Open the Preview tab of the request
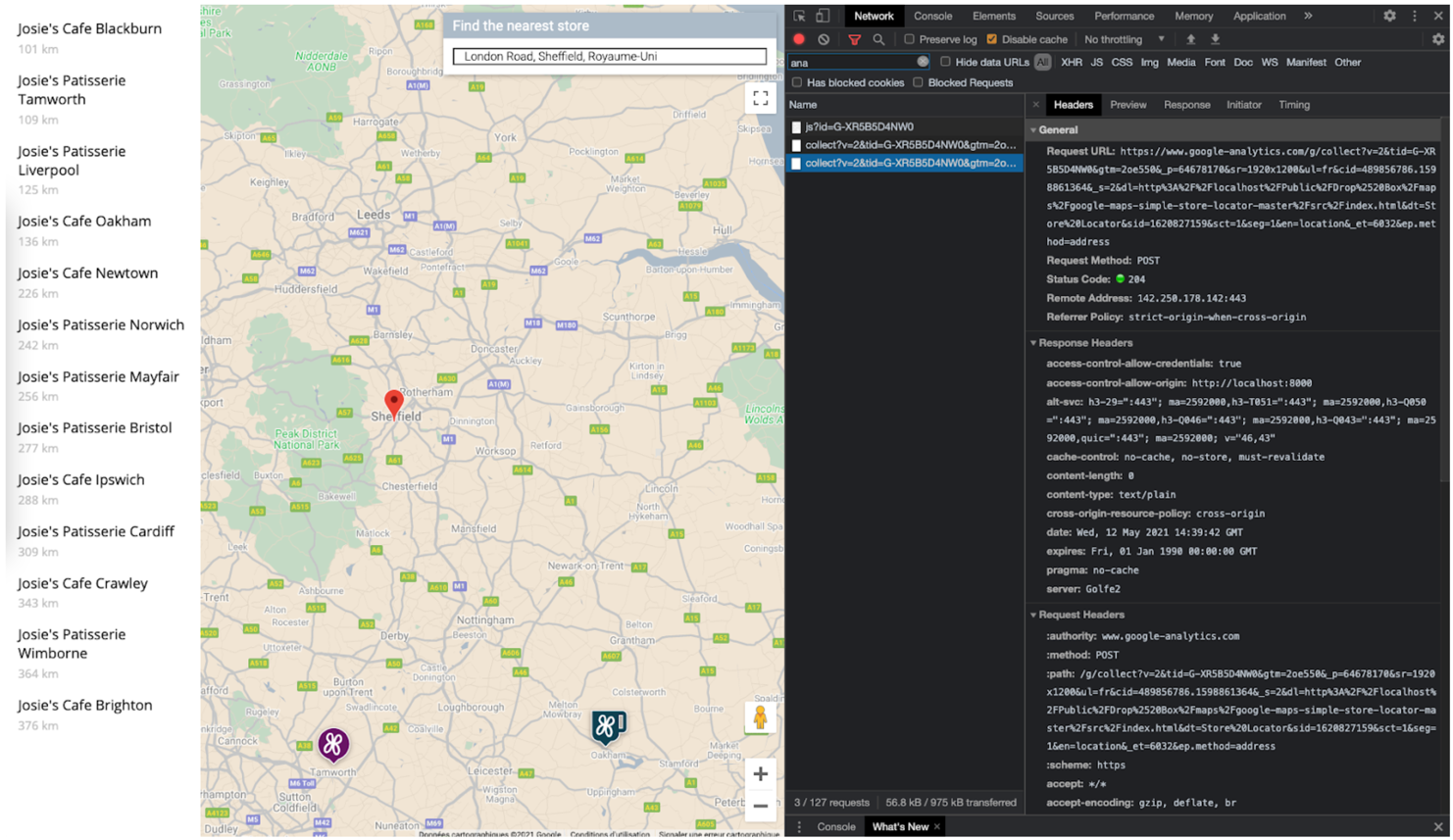Image resolution: width=1453 pixels, height=840 pixels. coord(1127,105)
